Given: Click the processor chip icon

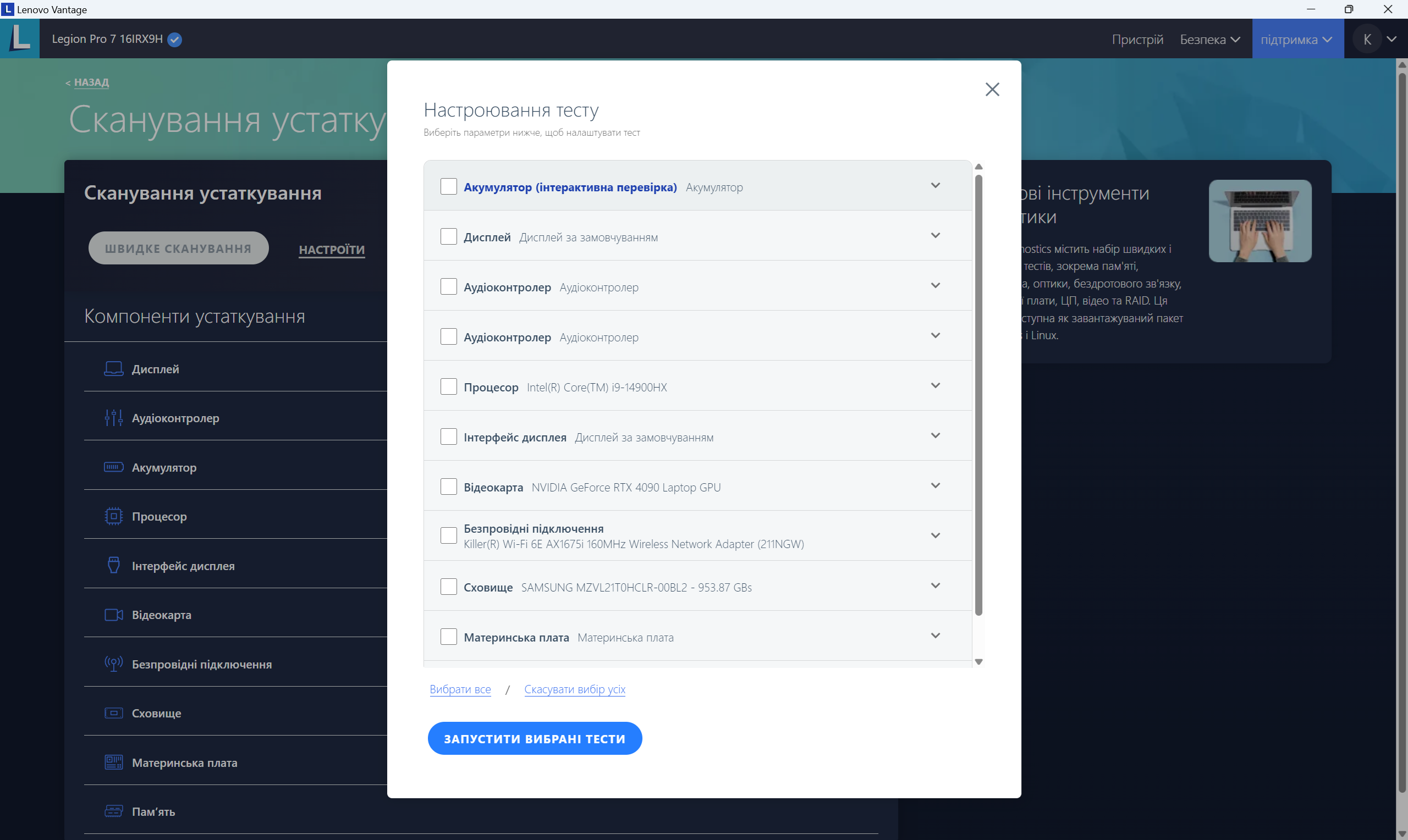Looking at the screenshot, I should click(113, 516).
